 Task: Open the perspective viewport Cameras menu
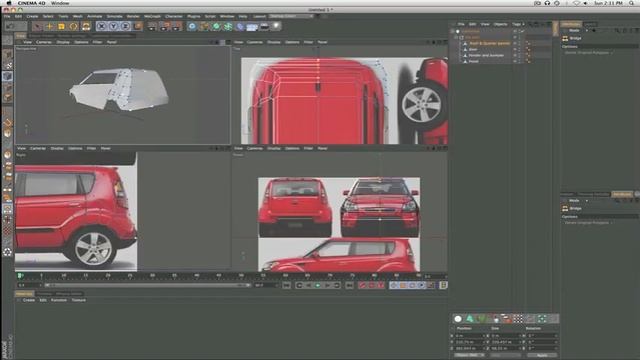click(x=44, y=42)
